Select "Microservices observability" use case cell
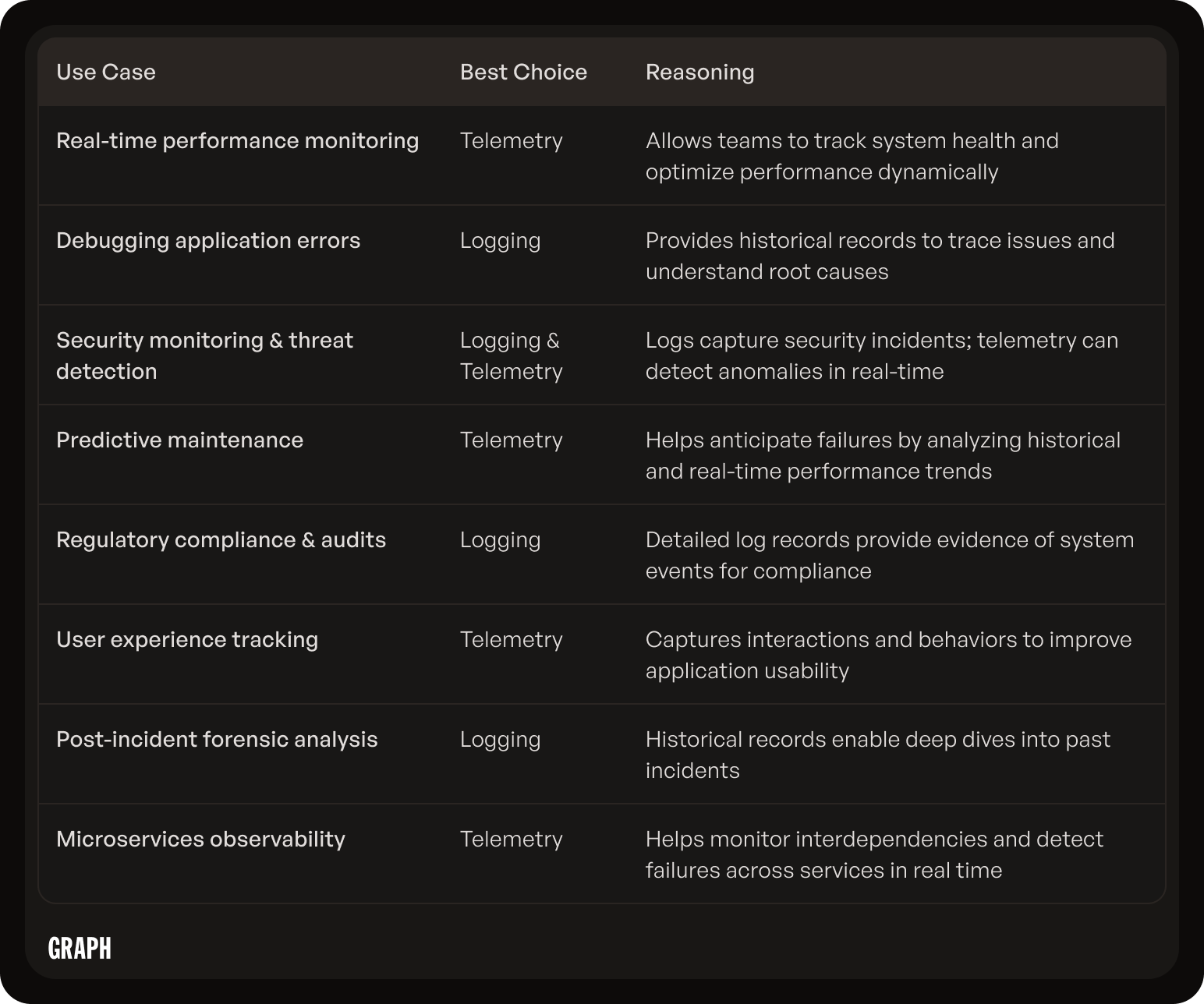Screen dimensions: 1204x1004 pos(200,840)
